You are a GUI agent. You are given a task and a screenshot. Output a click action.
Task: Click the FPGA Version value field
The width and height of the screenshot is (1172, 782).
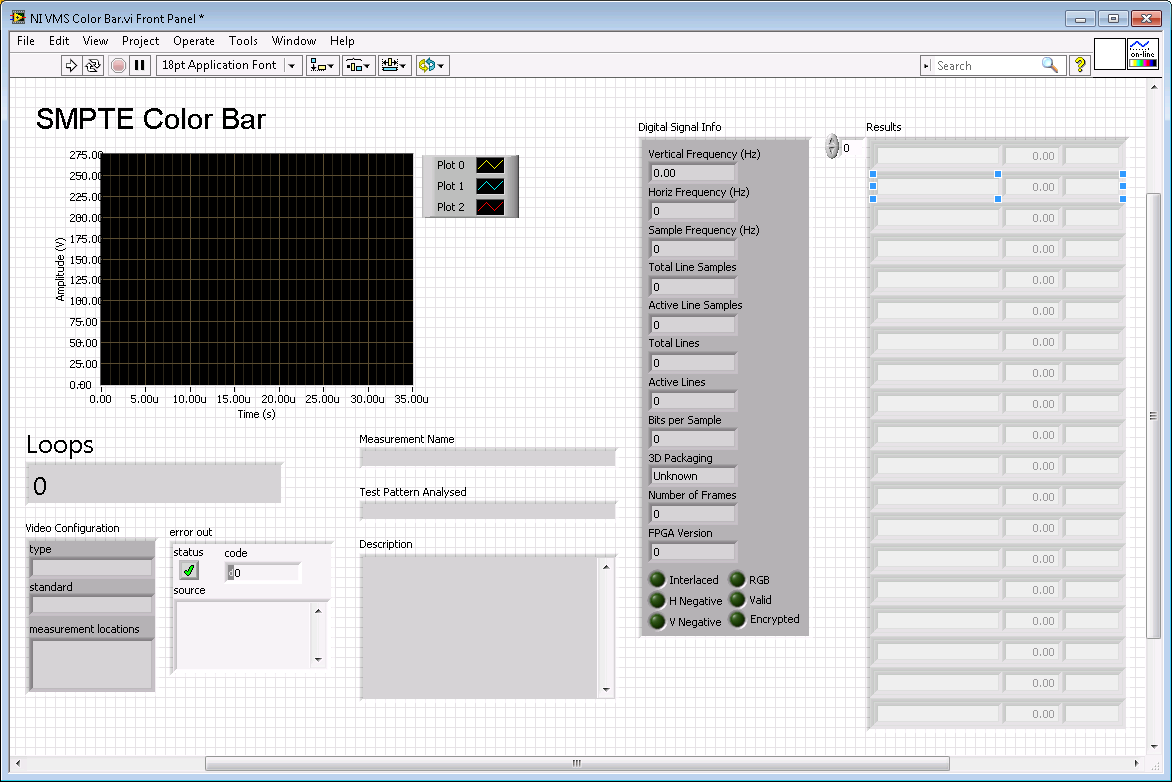[692, 552]
